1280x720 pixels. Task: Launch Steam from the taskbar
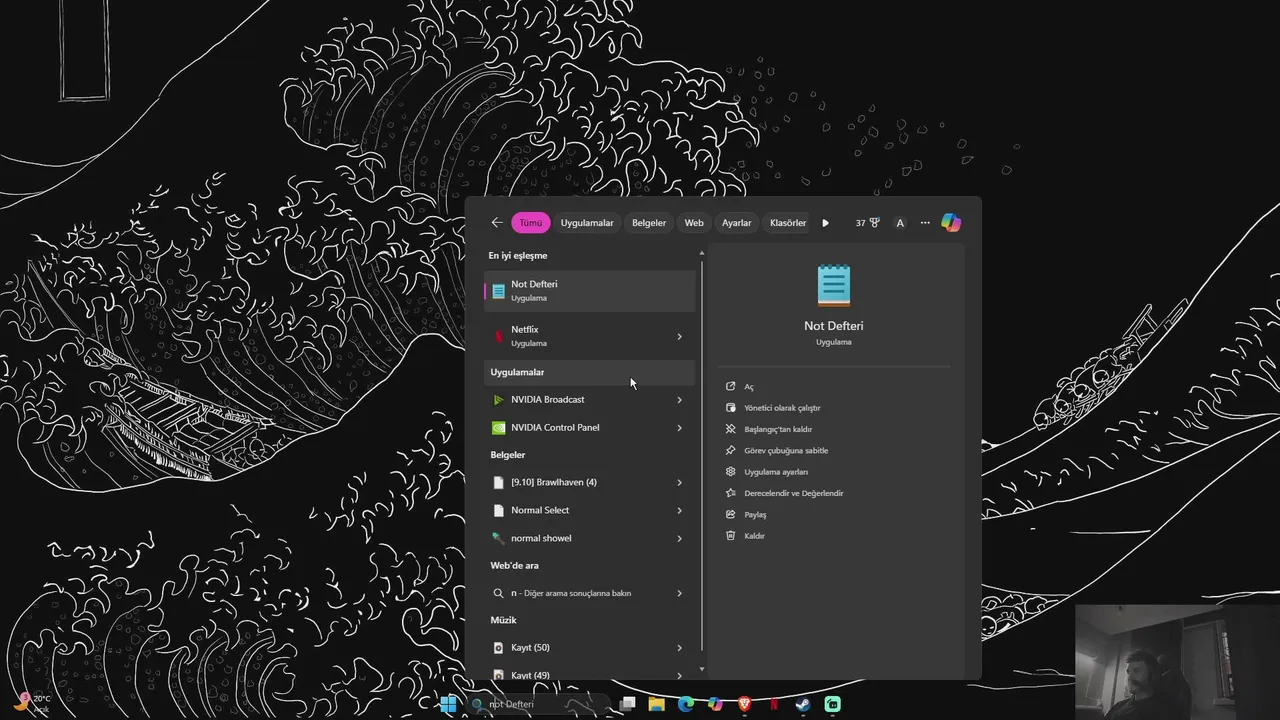[803, 704]
